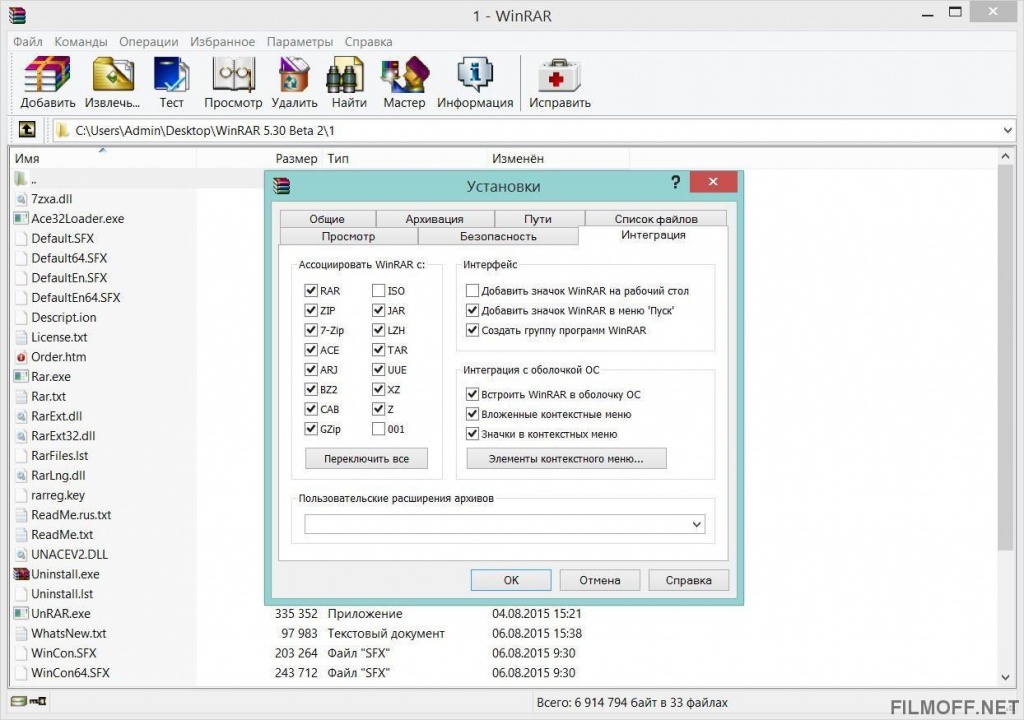Select the Rar.exe file icon
The height and width of the screenshot is (720, 1024).
pyautogui.click(x=22, y=376)
